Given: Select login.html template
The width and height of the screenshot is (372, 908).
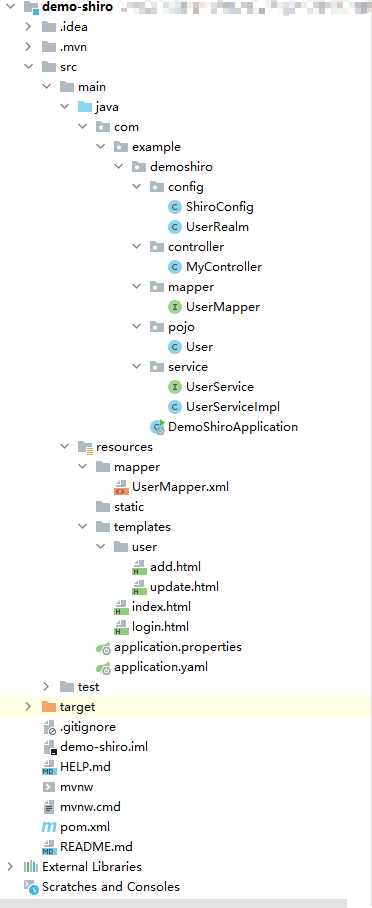Looking at the screenshot, I should pos(161,627).
